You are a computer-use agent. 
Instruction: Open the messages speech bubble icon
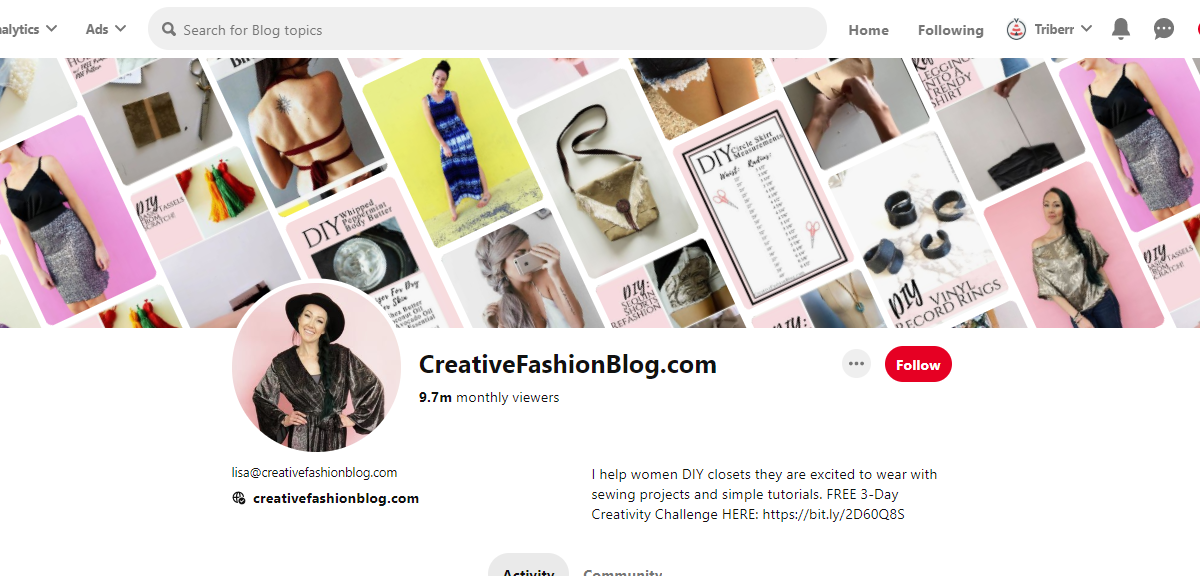click(x=1164, y=29)
